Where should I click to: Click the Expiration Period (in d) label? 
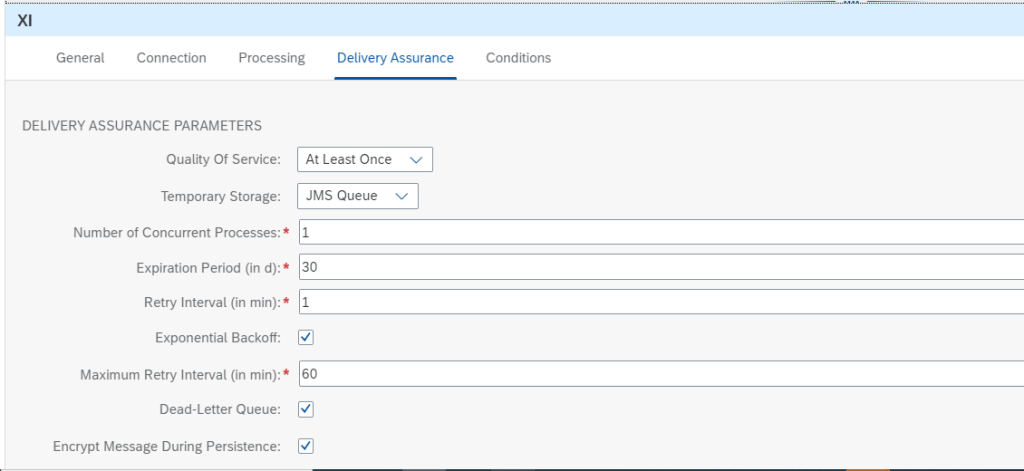tap(207, 268)
